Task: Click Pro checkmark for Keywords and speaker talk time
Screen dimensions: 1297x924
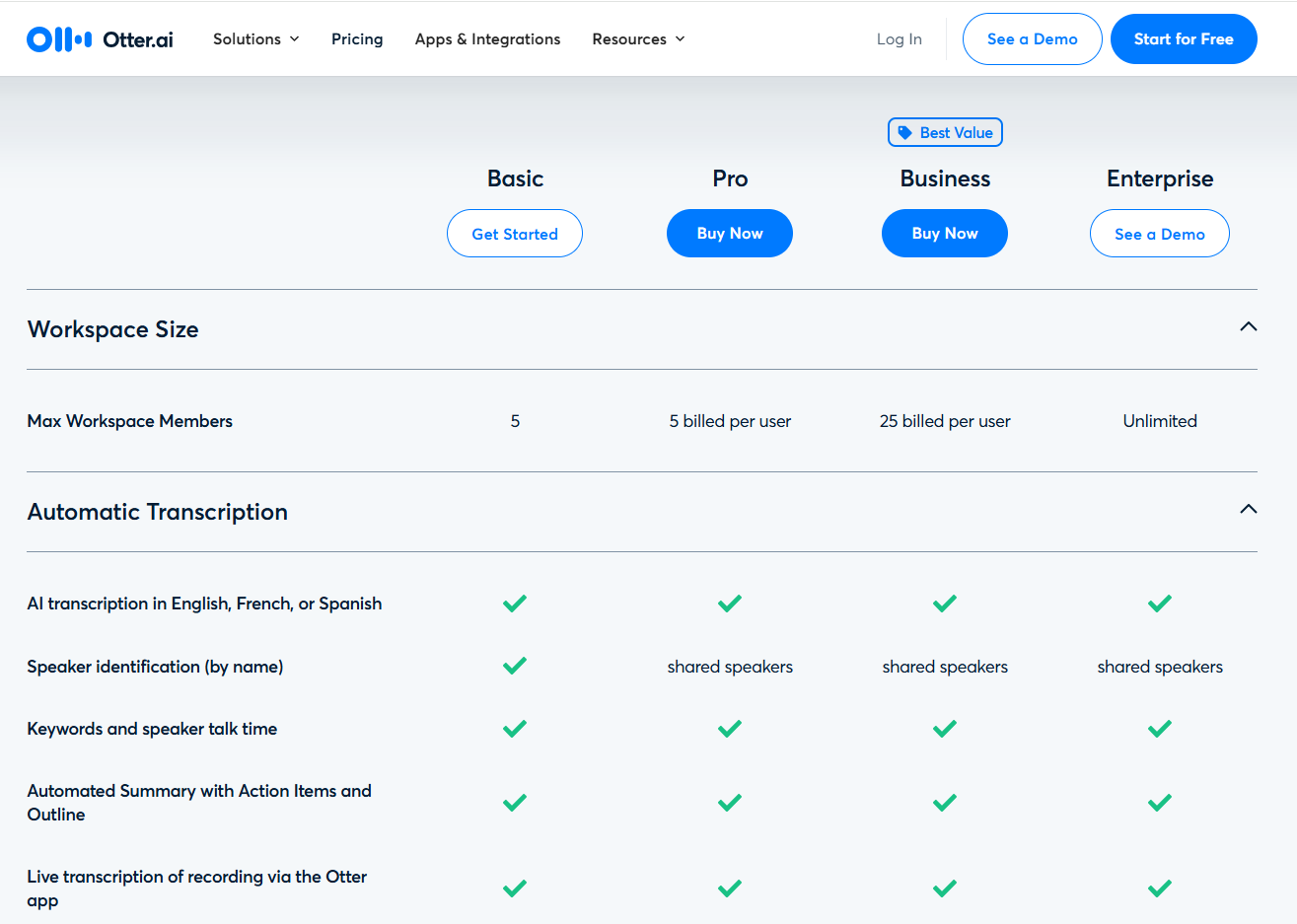Action: pos(730,729)
